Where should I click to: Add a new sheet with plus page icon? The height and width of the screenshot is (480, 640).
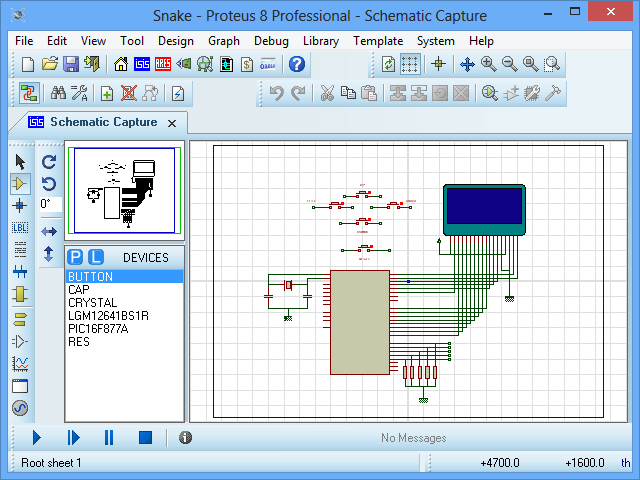pos(107,93)
